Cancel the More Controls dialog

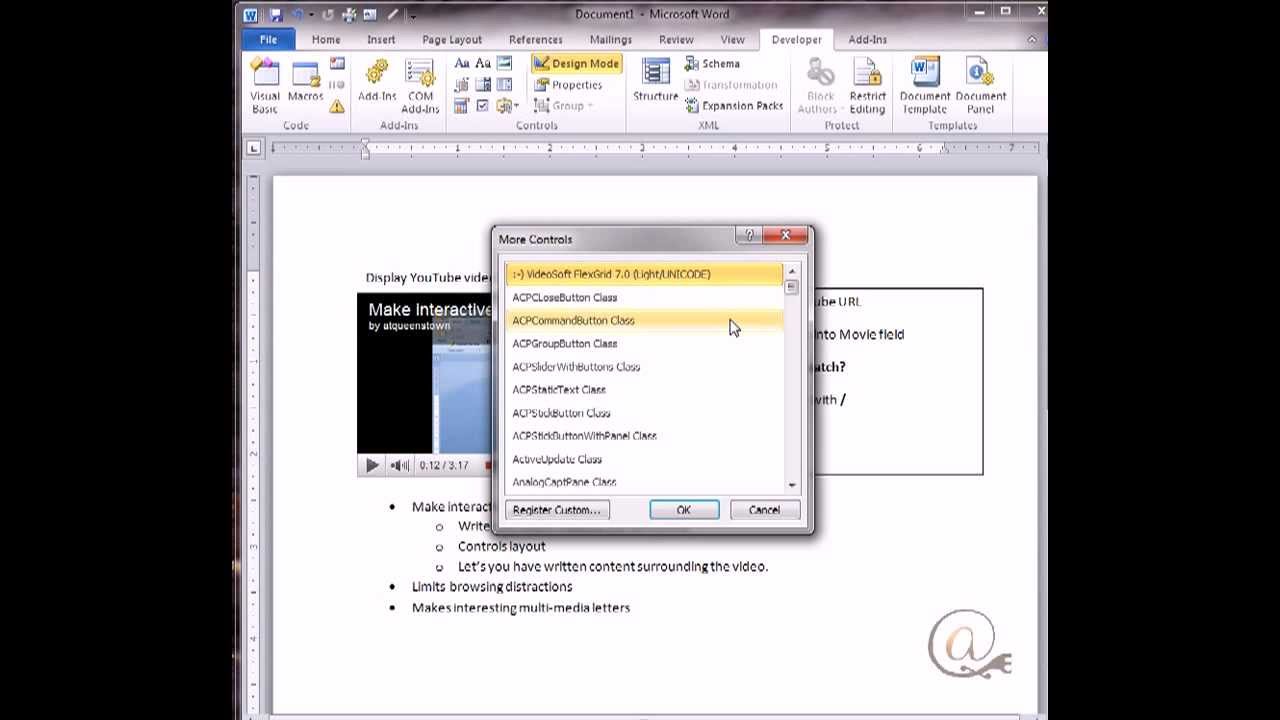pyautogui.click(x=764, y=510)
